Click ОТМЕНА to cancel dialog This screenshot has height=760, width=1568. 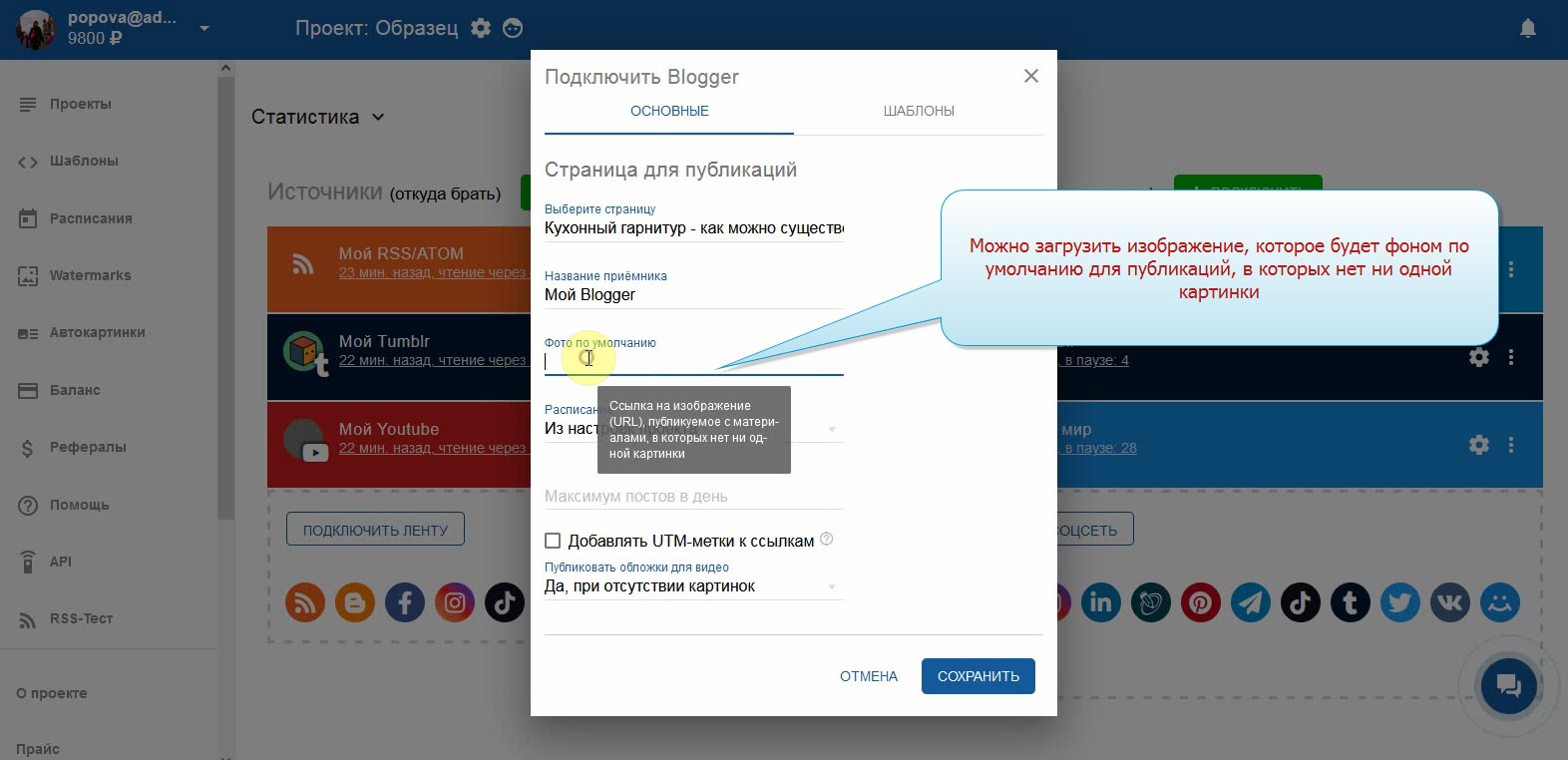(868, 676)
